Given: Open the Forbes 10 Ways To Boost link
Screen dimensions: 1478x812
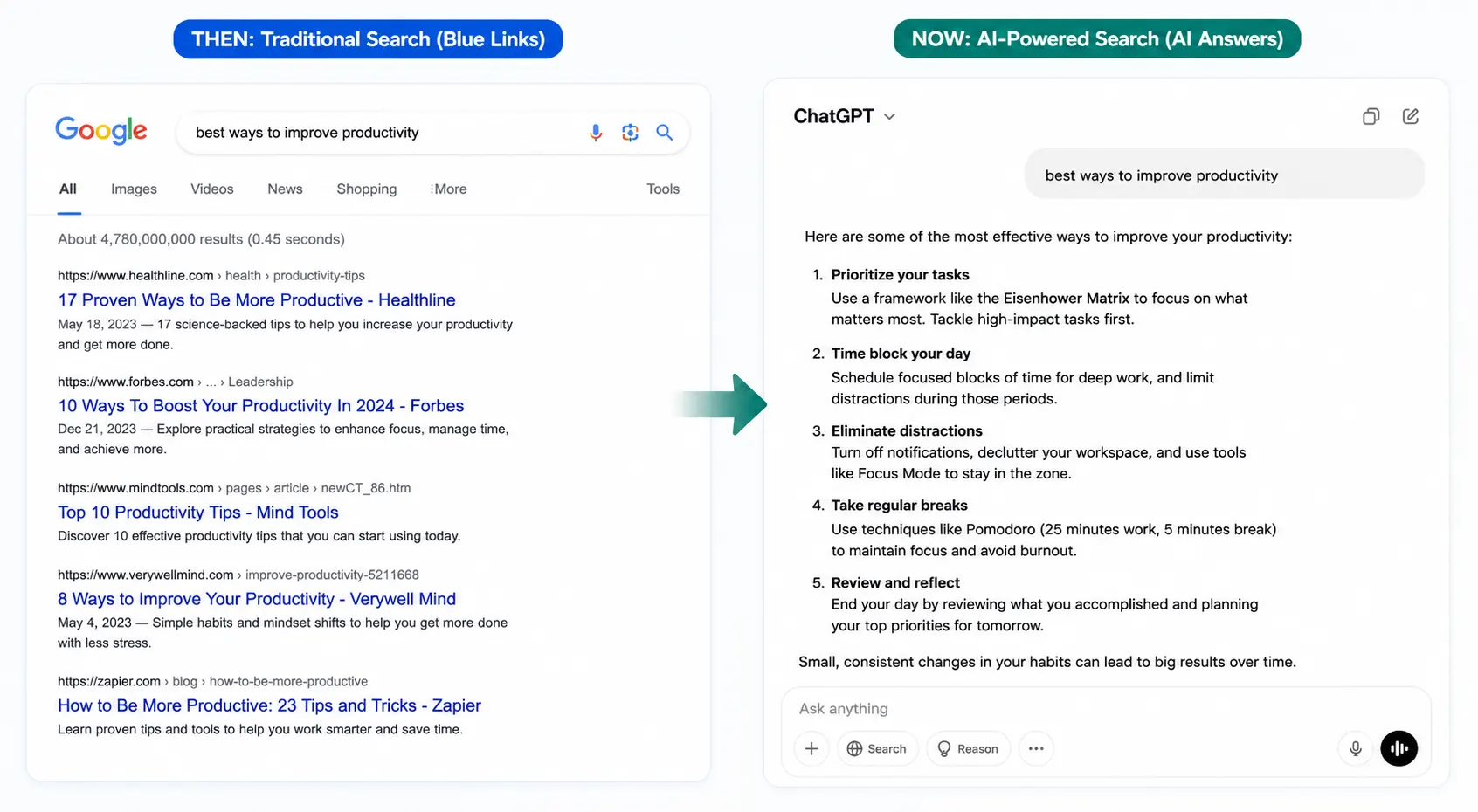Looking at the screenshot, I should coord(261,405).
